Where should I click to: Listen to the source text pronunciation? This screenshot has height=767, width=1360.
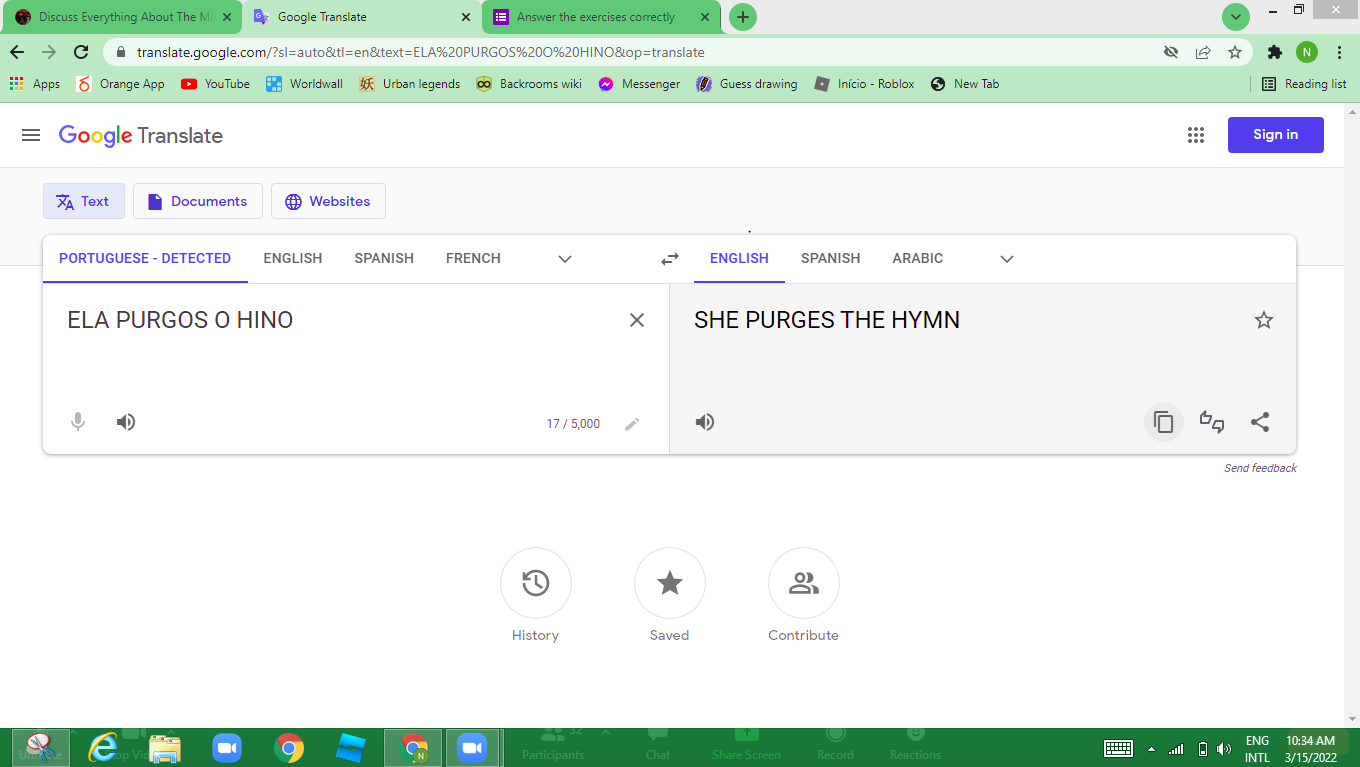tap(125, 421)
